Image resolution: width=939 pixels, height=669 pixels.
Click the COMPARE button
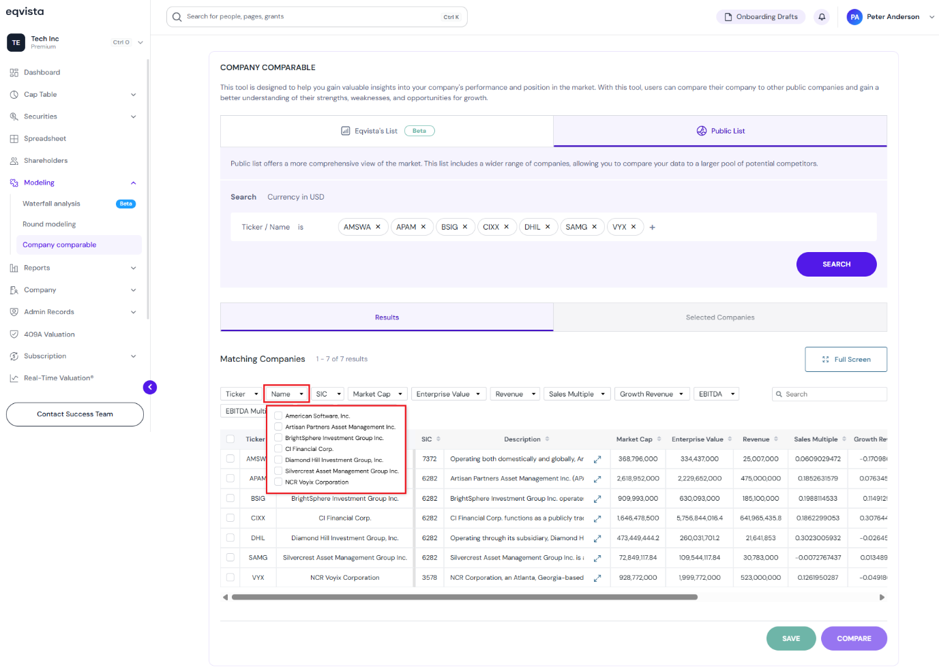click(x=854, y=638)
